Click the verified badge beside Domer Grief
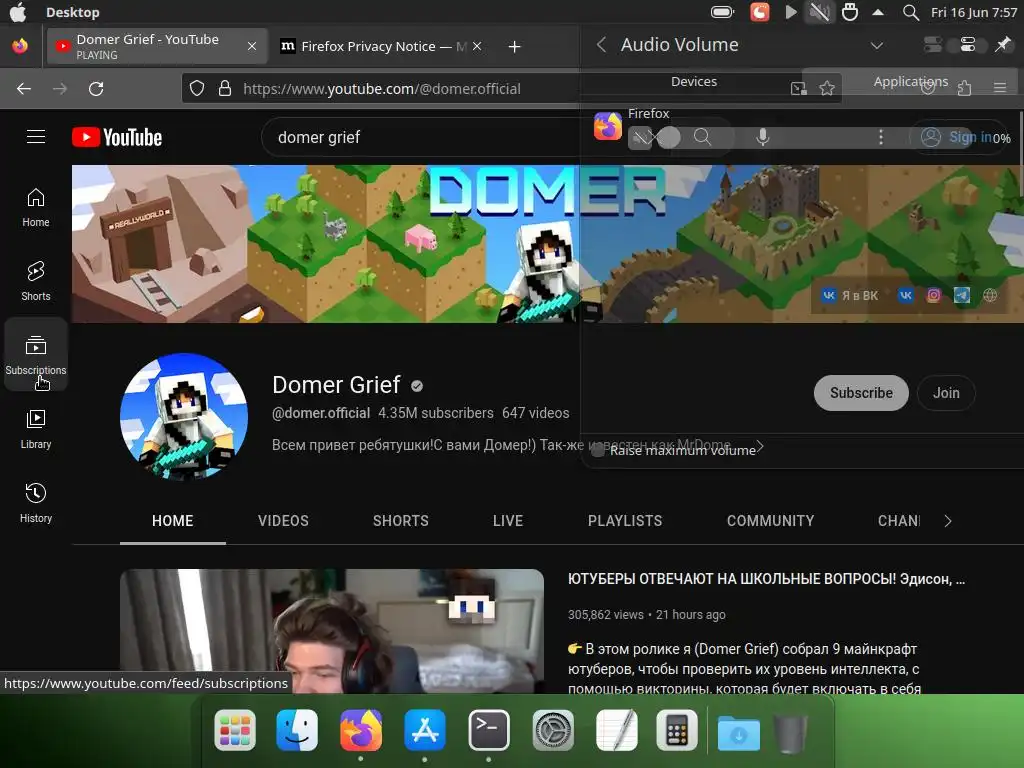This screenshot has height=768, width=1024. click(x=417, y=386)
